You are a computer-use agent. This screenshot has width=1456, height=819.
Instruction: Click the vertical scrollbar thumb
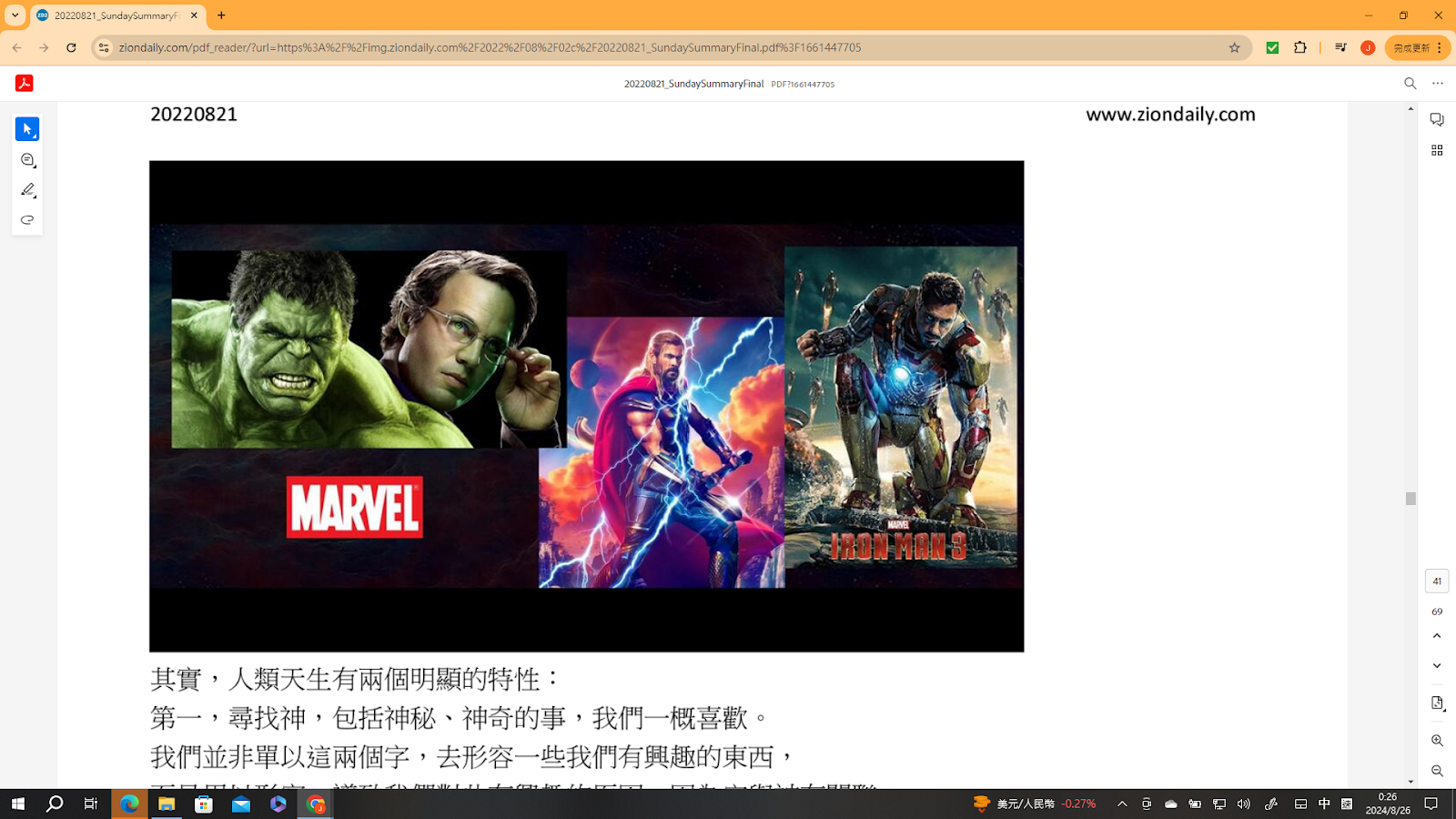[1410, 499]
